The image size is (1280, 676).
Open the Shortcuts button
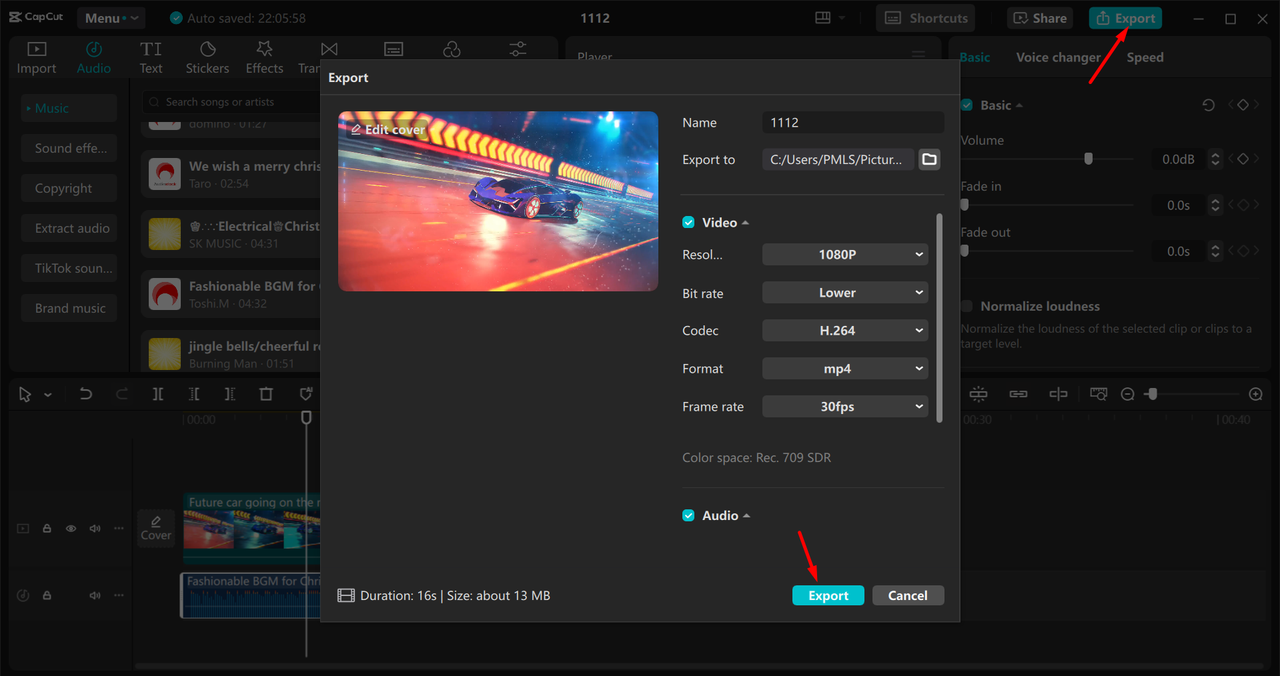click(x=926, y=18)
